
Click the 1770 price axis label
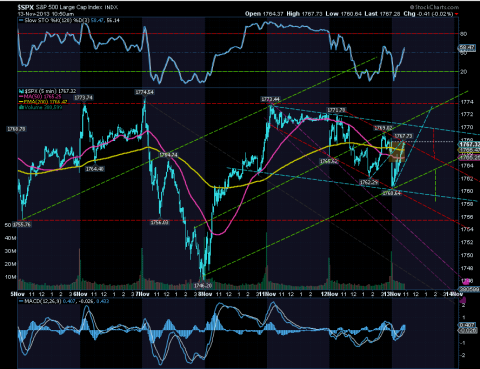[467, 127]
